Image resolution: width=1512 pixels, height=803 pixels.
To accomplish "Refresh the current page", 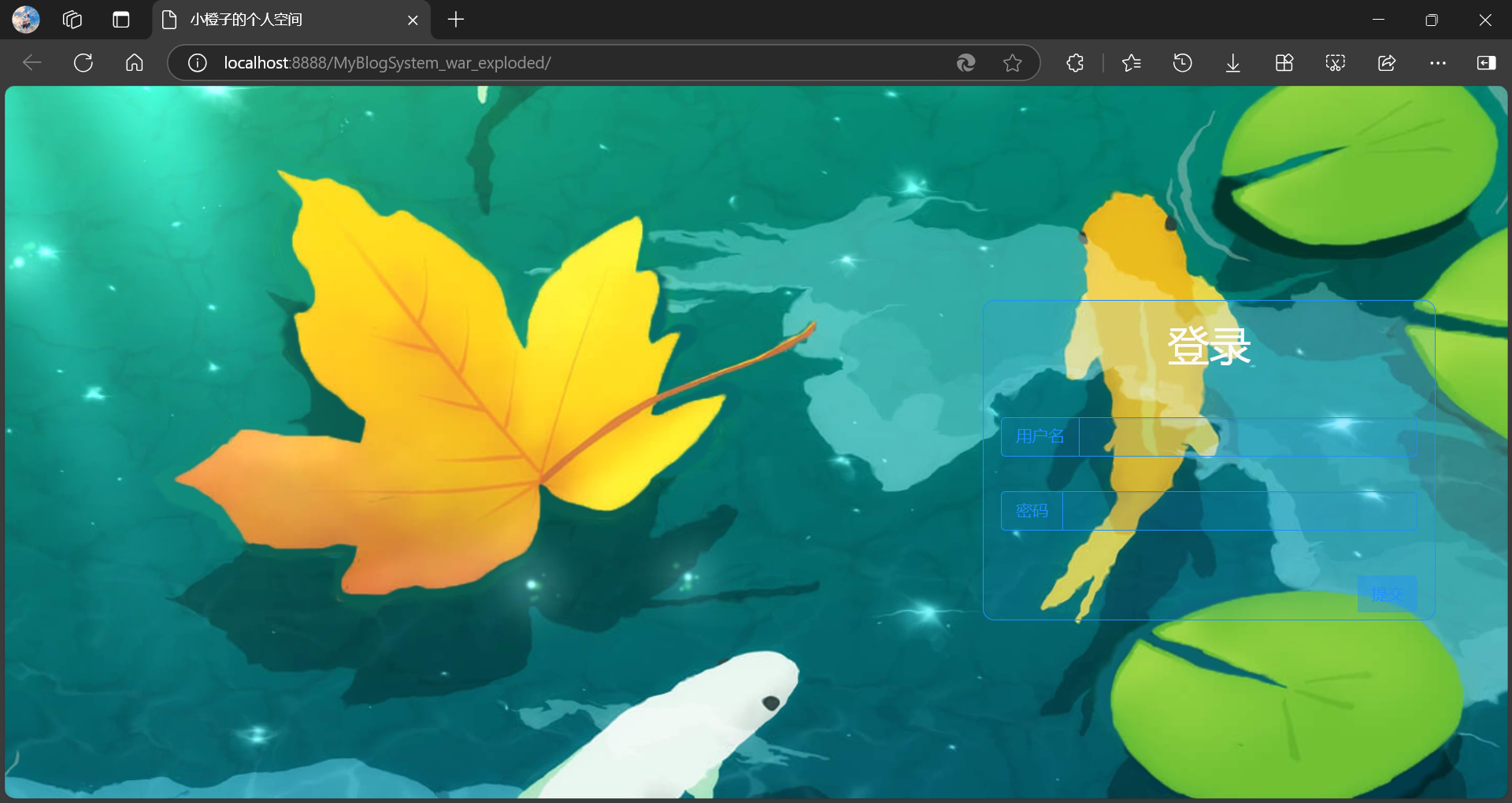I will click(83, 63).
